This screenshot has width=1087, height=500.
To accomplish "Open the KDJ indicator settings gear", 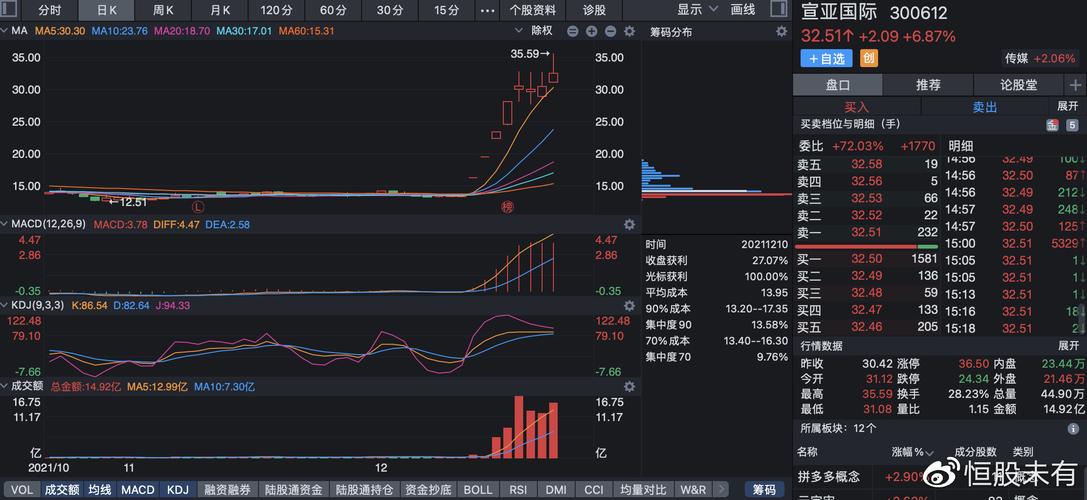I will [x=629, y=305].
